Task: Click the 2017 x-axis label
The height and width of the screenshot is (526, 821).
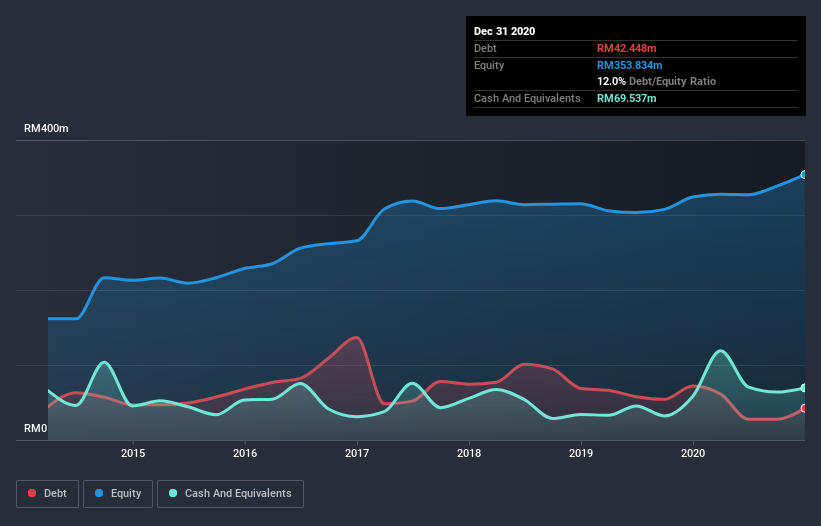Action: tap(357, 453)
